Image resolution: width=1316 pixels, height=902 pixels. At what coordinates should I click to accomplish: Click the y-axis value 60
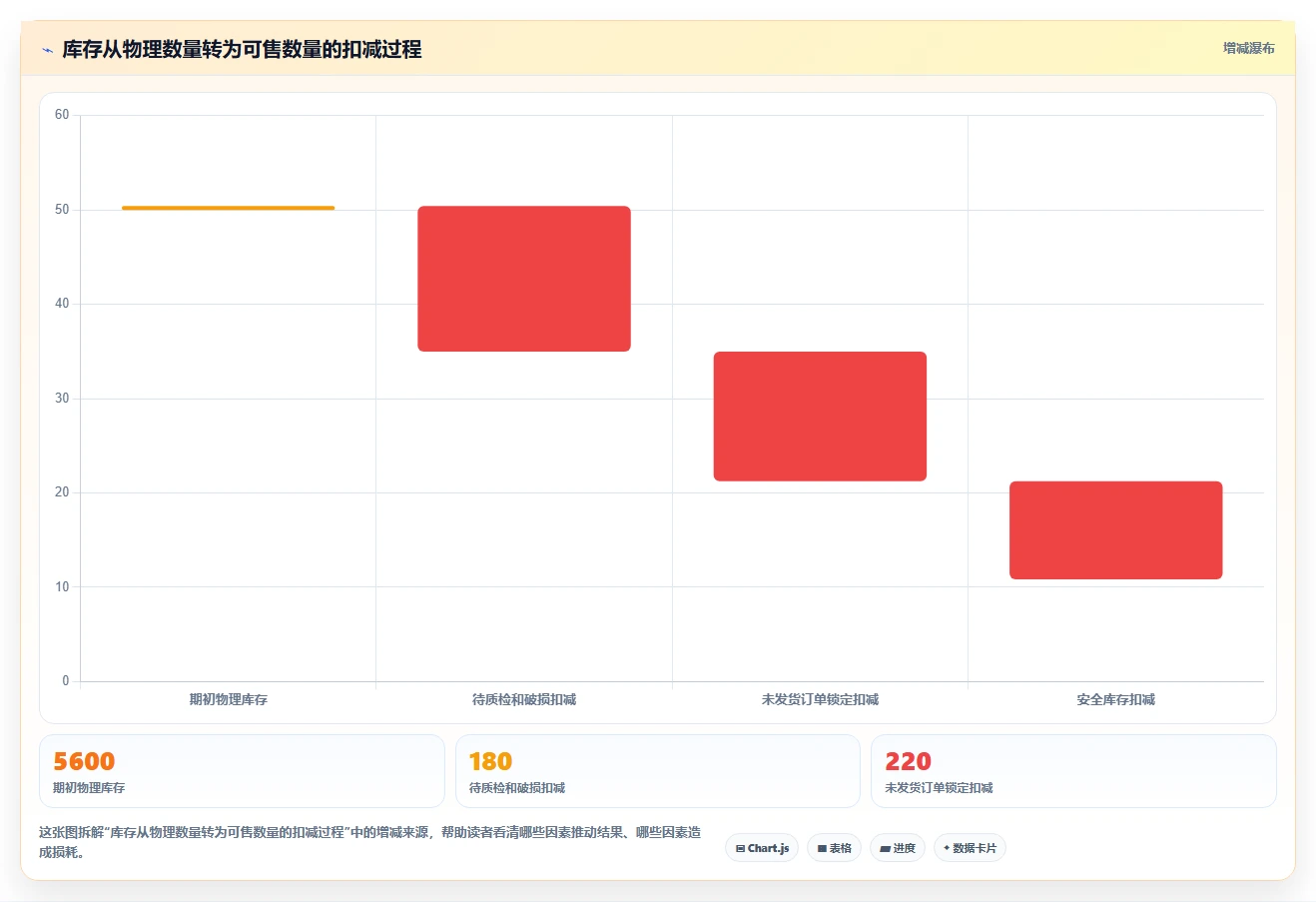click(x=62, y=115)
